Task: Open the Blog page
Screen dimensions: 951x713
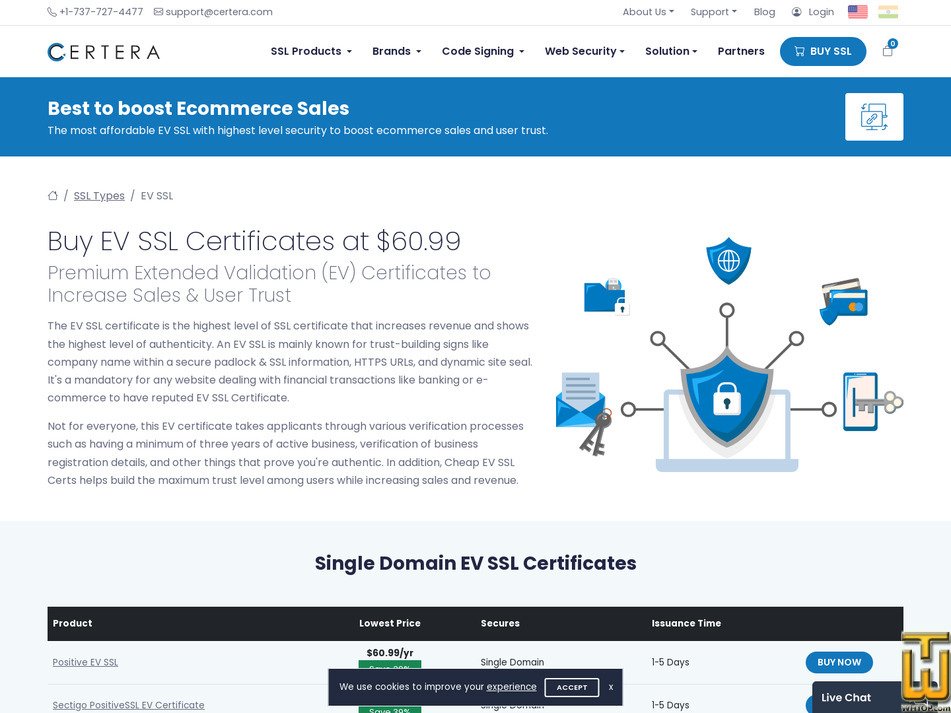Action: point(764,12)
